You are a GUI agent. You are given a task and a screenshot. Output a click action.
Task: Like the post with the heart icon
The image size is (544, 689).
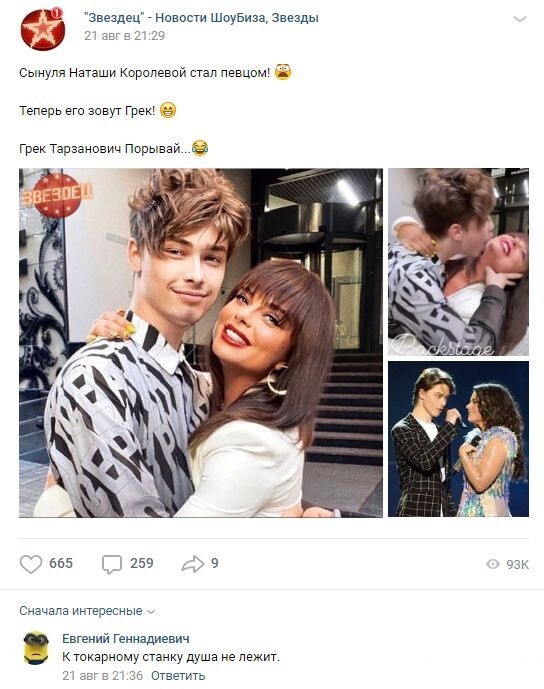[31, 564]
